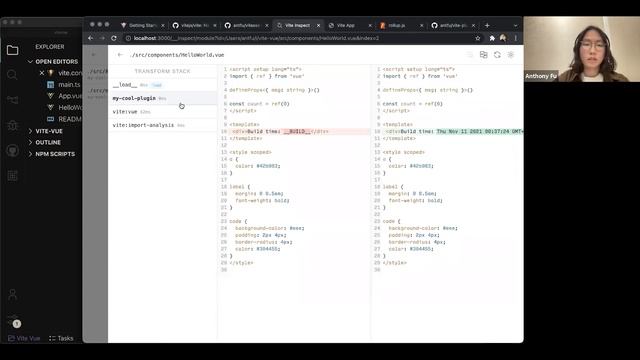Screen dimensions: 640x360
Task: Click the browser address bar URL
Action: click(x=256, y=38)
